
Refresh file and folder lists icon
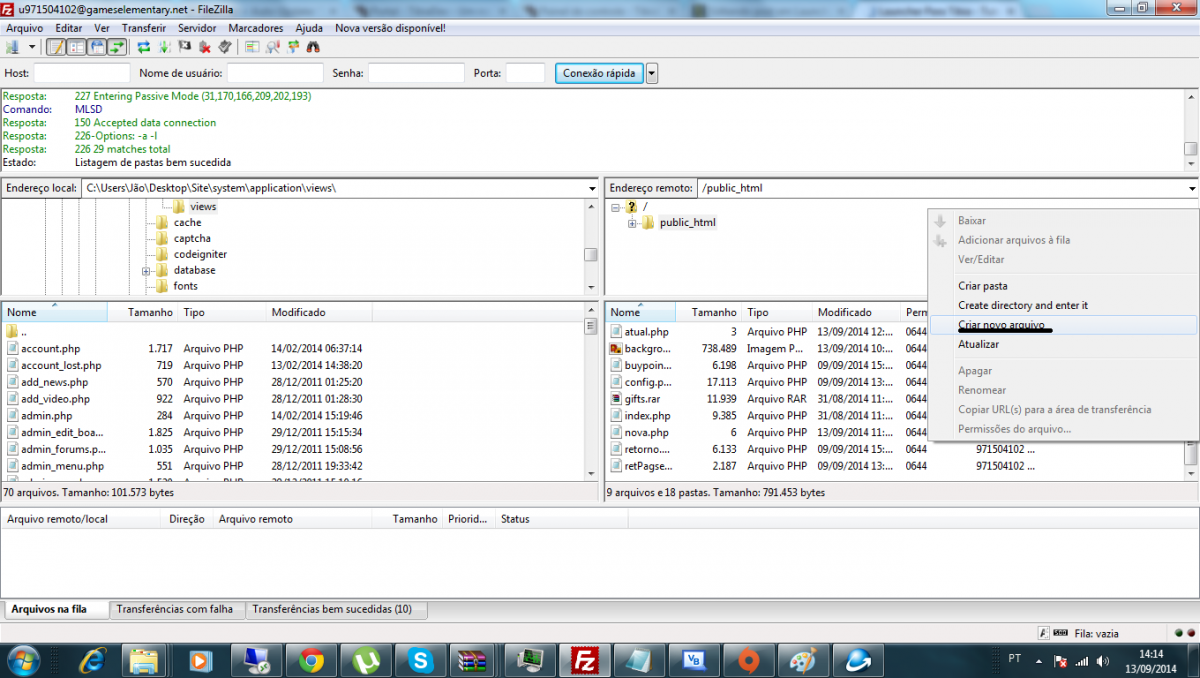[144, 46]
